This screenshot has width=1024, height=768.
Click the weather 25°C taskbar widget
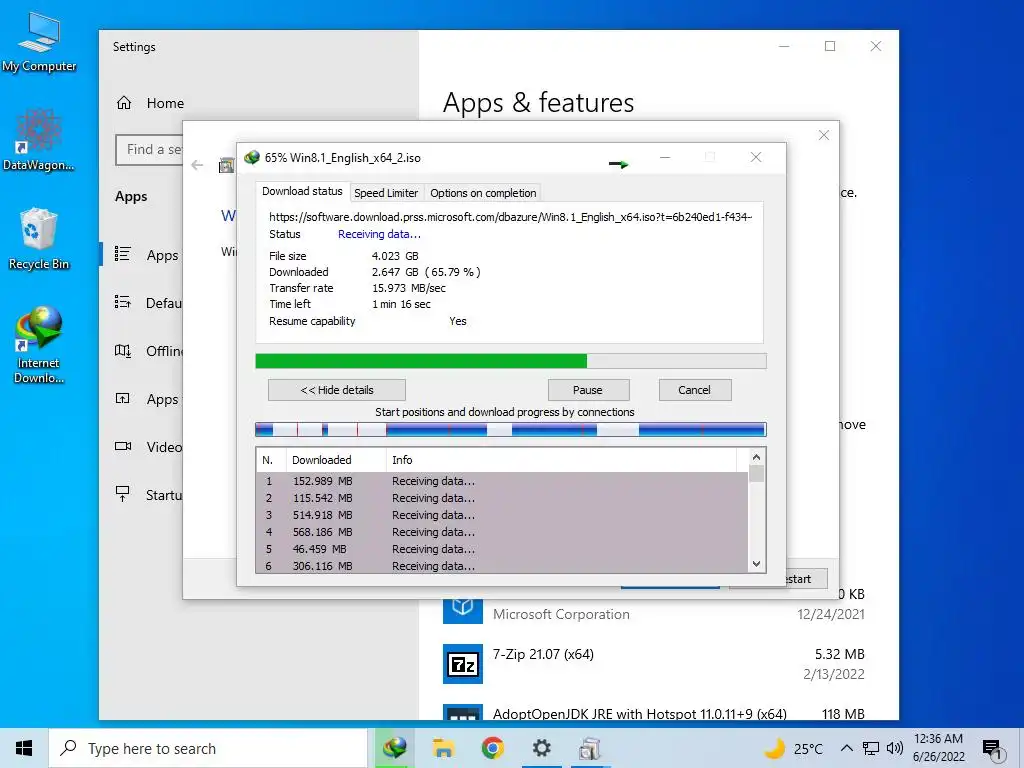pos(793,748)
